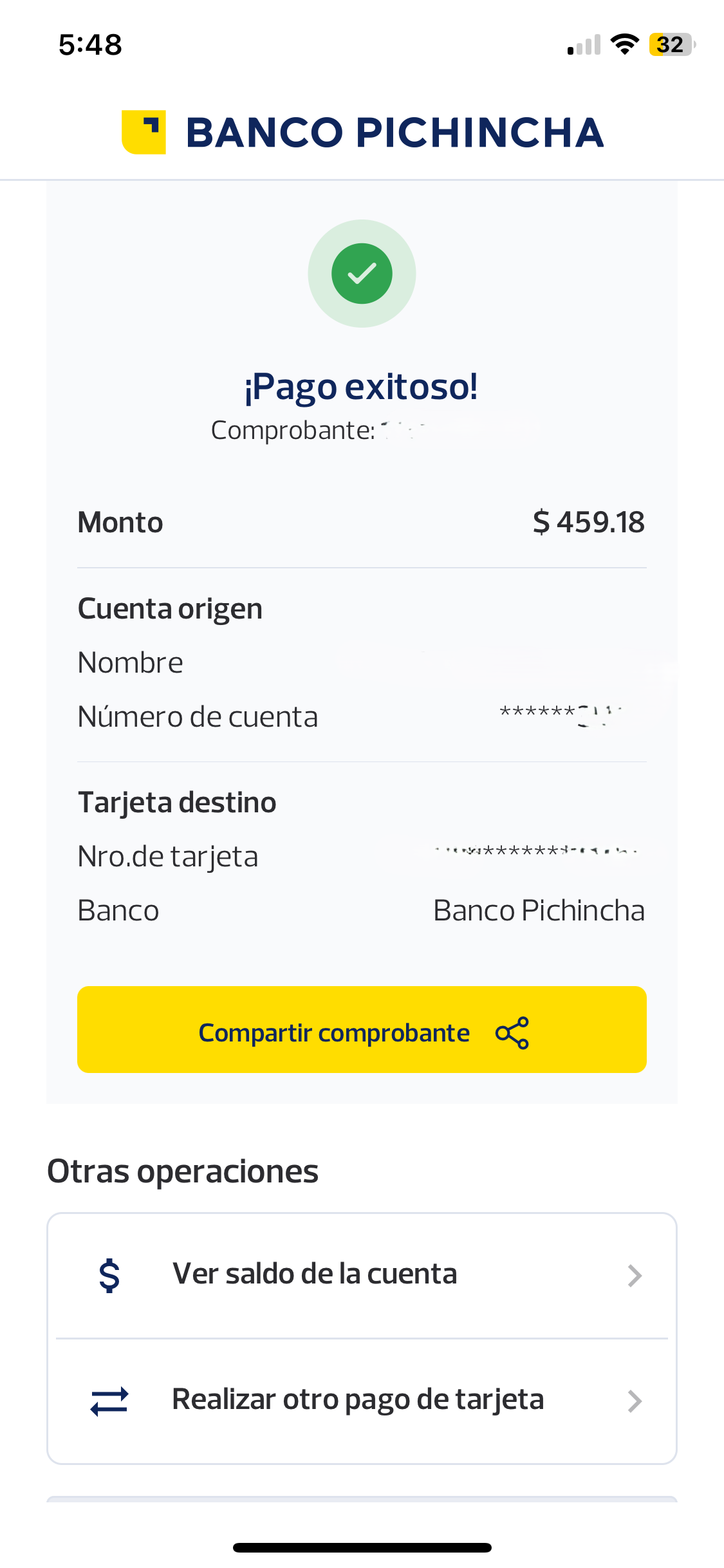Tap the cellular signal bars icon
The image size is (724, 1568).
click(x=584, y=45)
